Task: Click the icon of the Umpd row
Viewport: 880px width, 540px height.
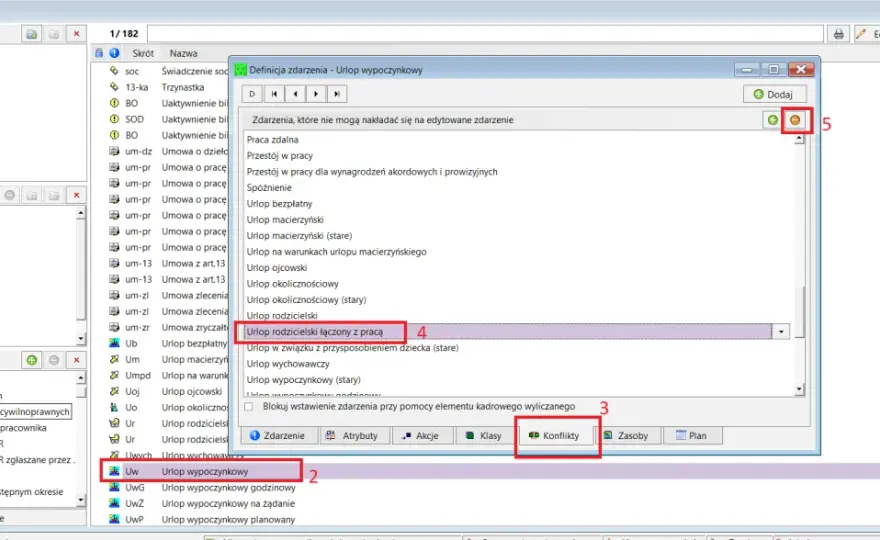Action: 114,375
